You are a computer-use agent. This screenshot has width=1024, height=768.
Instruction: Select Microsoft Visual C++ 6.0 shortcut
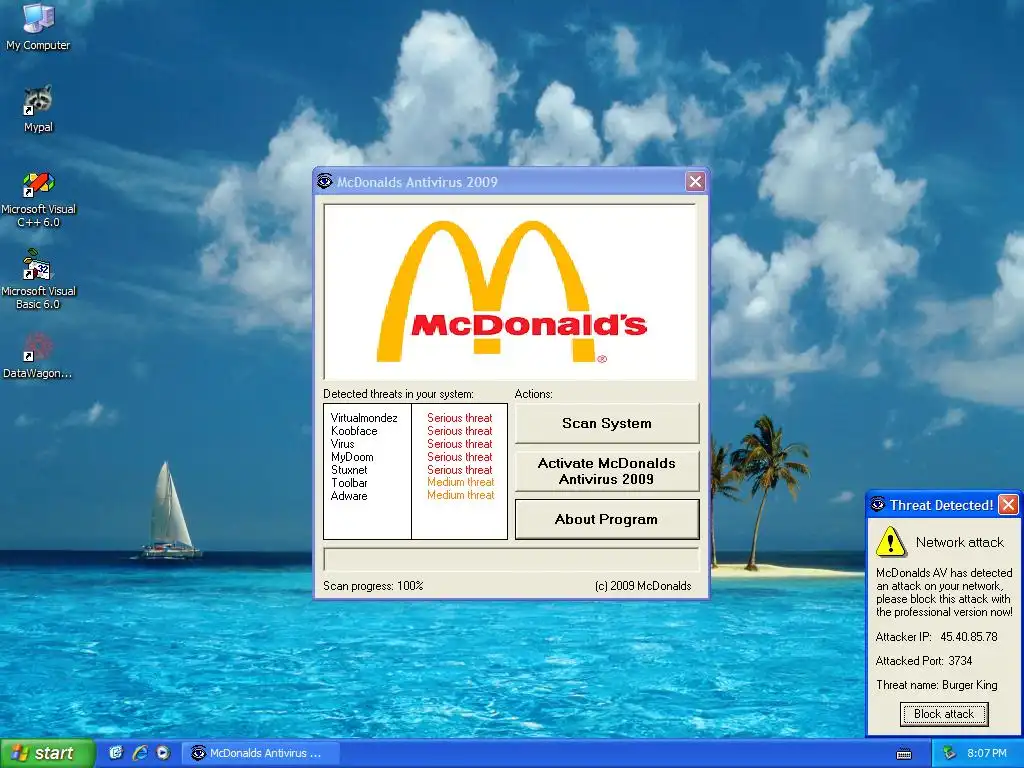point(38,200)
